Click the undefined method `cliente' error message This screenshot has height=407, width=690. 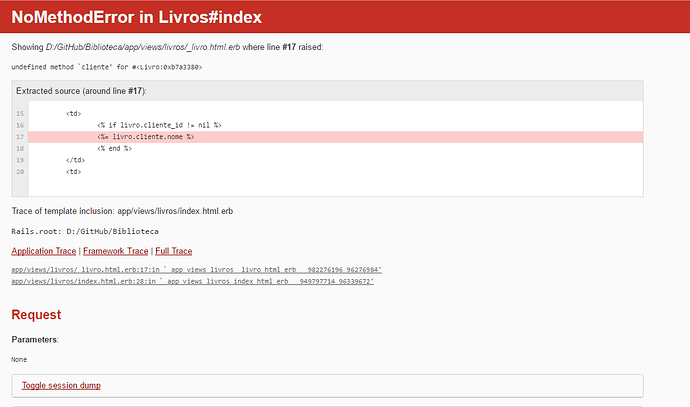coord(106,67)
